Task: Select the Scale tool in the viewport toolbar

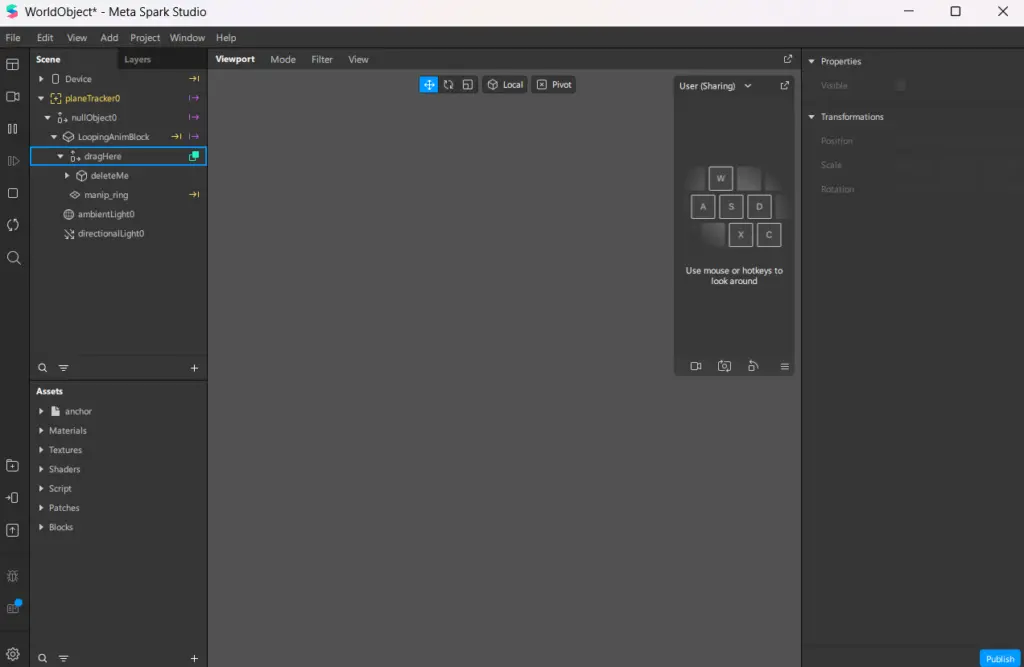Action: pyautogui.click(x=467, y=84)
